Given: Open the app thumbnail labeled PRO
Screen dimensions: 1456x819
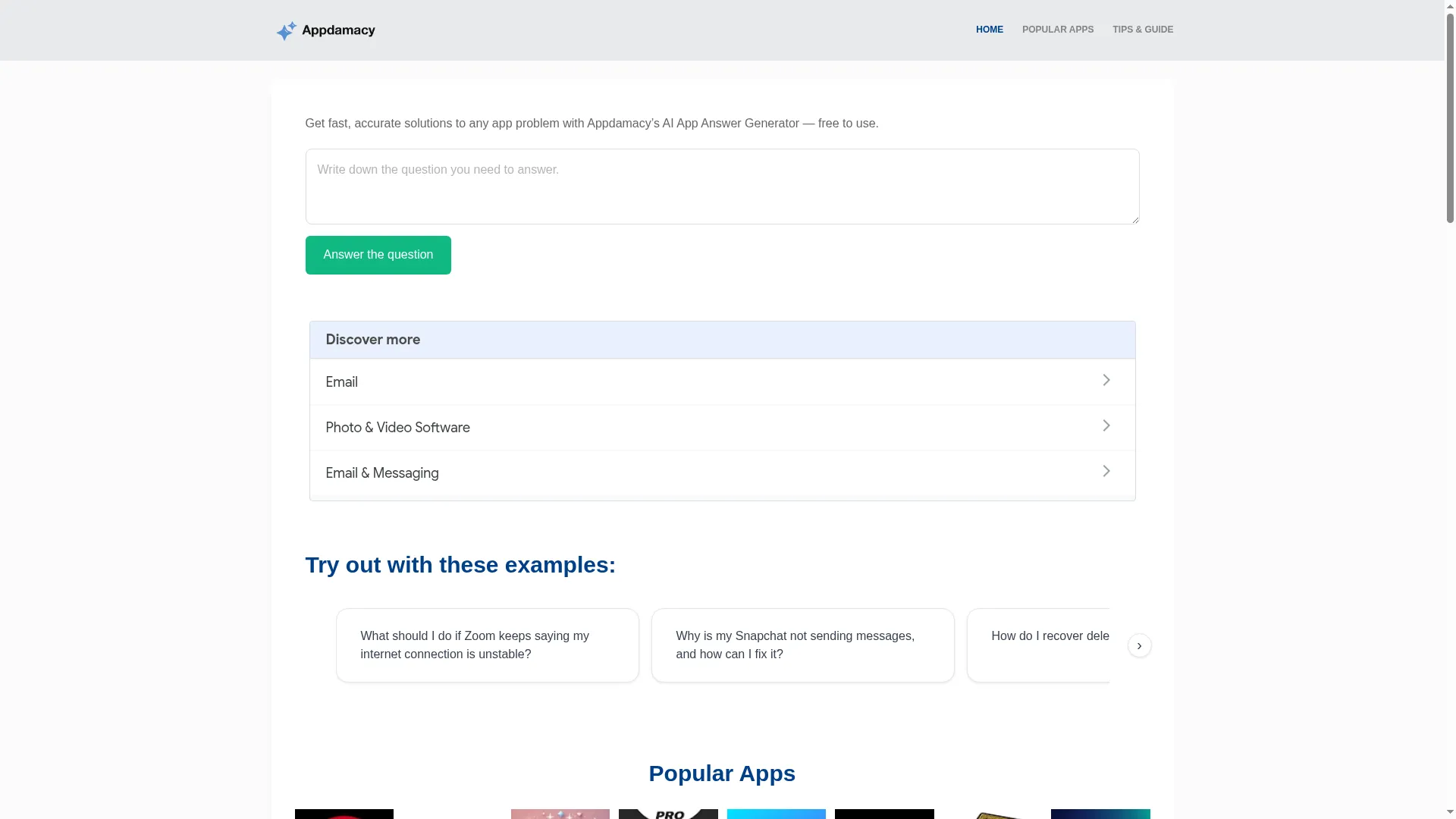Looking at the screenshot, I should (x=668, y=814).
